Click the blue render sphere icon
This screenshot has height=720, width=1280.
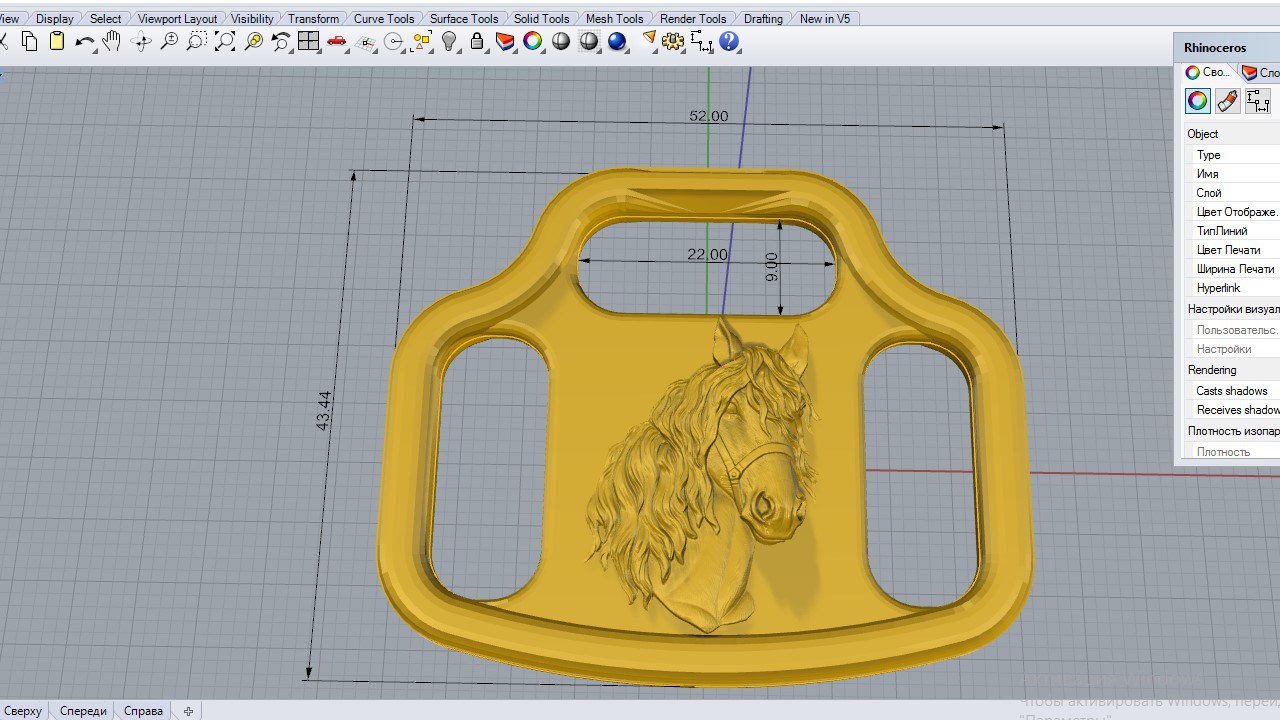[617, 42]
